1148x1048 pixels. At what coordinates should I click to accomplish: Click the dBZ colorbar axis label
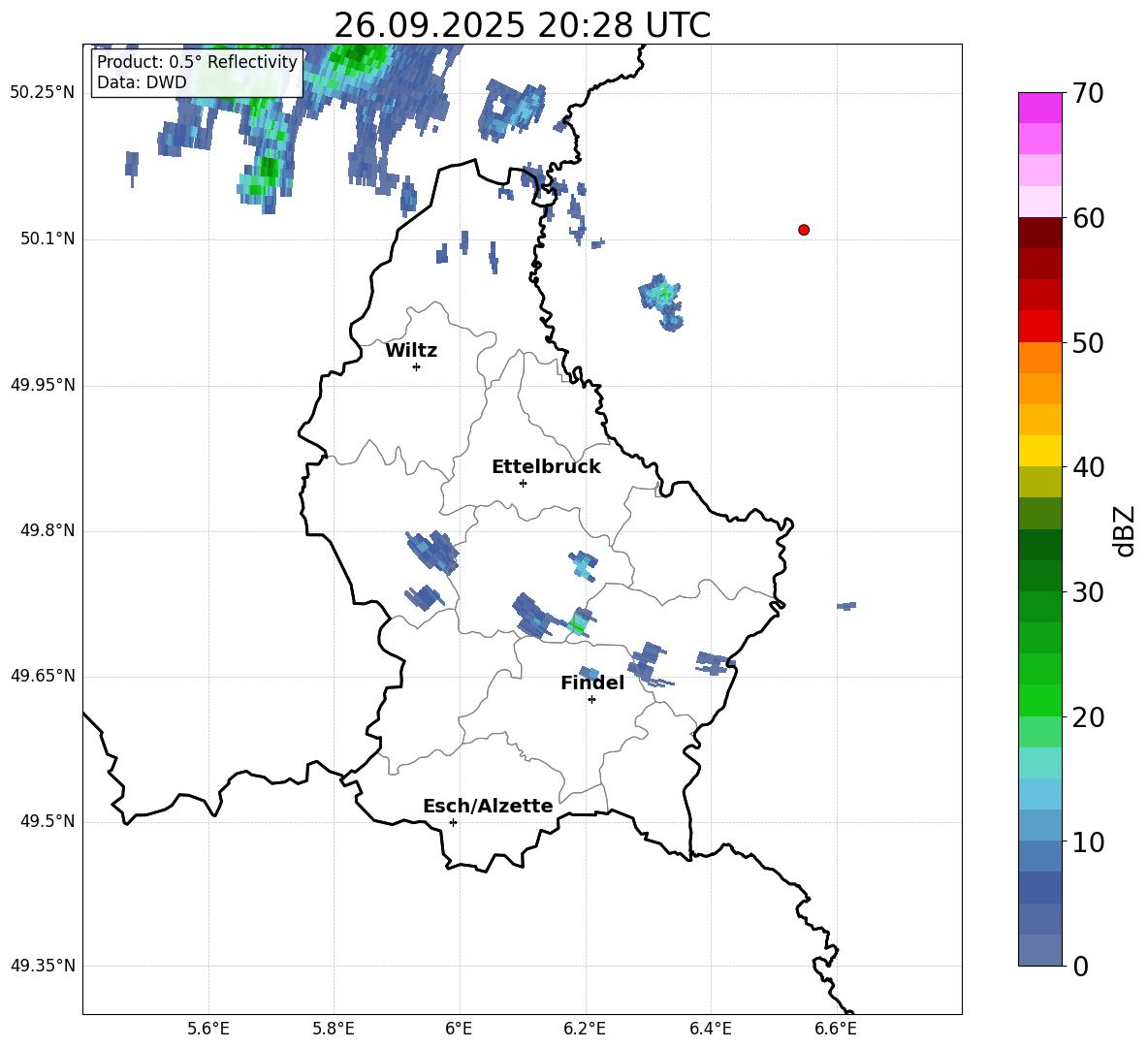tap(1126, 530)
